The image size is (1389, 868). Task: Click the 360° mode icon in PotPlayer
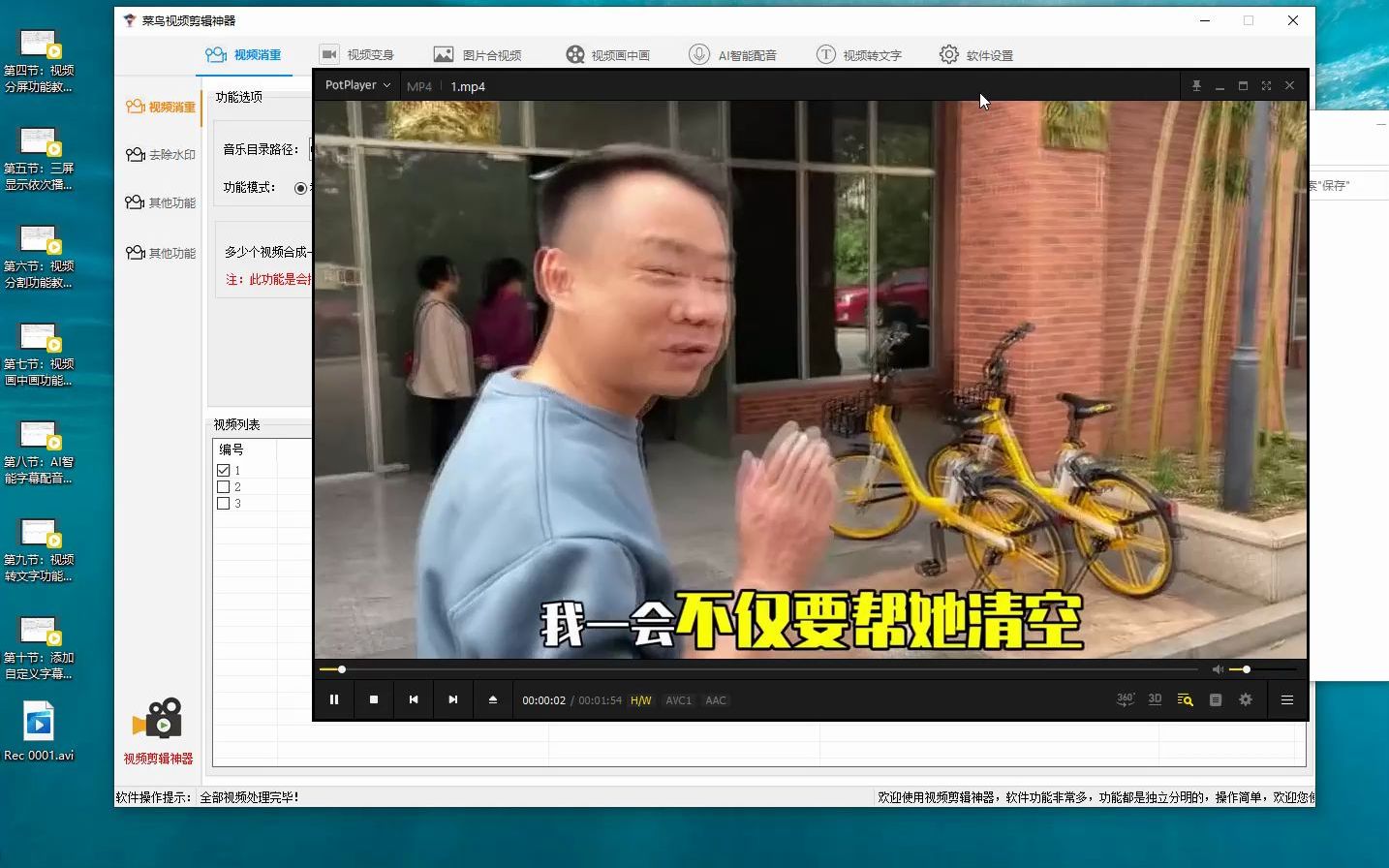(1124, 699)
